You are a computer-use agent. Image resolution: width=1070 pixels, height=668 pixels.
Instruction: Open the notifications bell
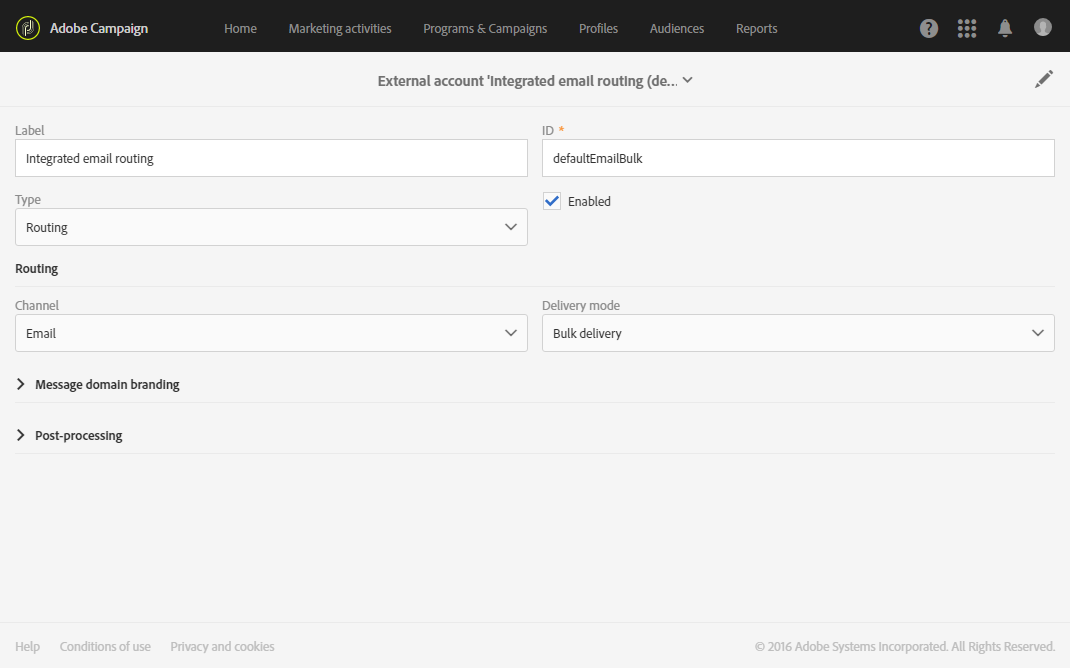(x=1005, y=28)
